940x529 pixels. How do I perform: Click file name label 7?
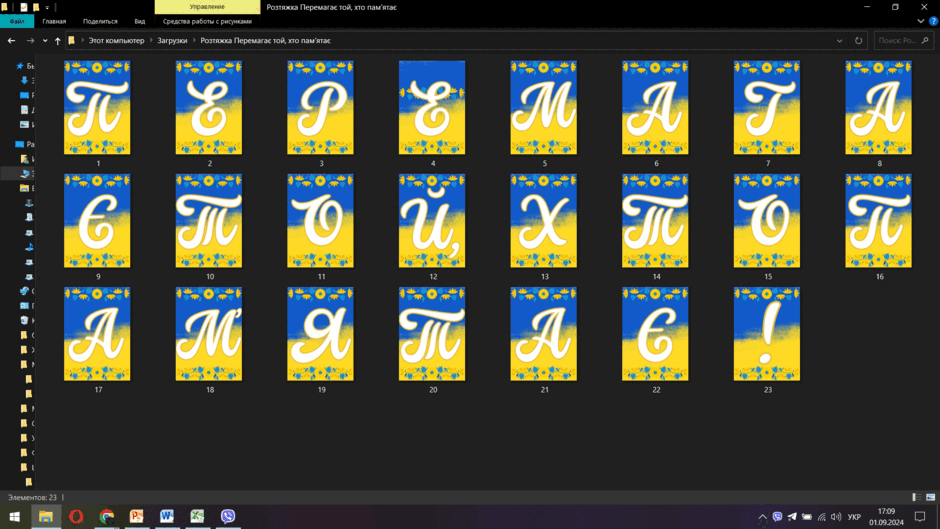pyautogui.click(x=767, y=163)
